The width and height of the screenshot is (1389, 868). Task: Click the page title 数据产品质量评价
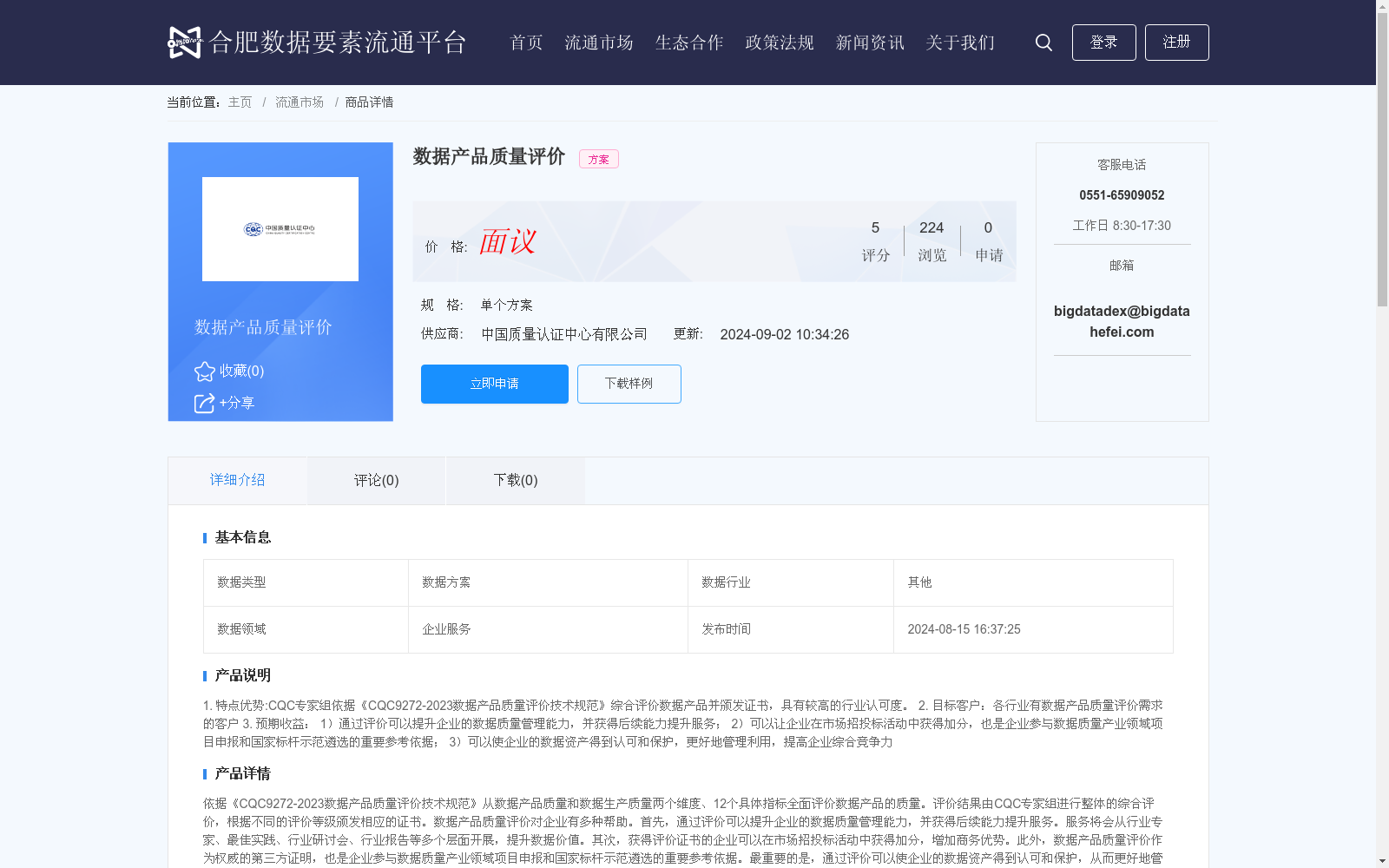click(x=489, y=156)
